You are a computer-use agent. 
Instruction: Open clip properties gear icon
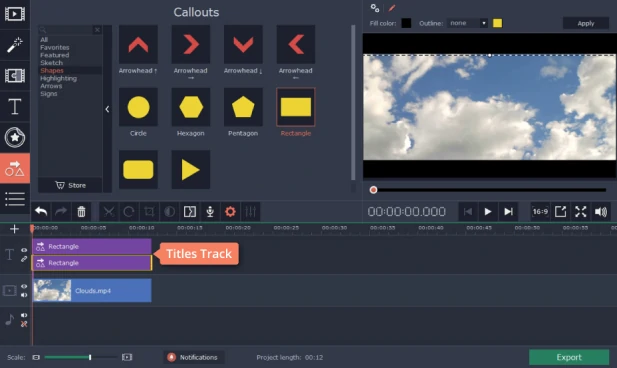230,212
